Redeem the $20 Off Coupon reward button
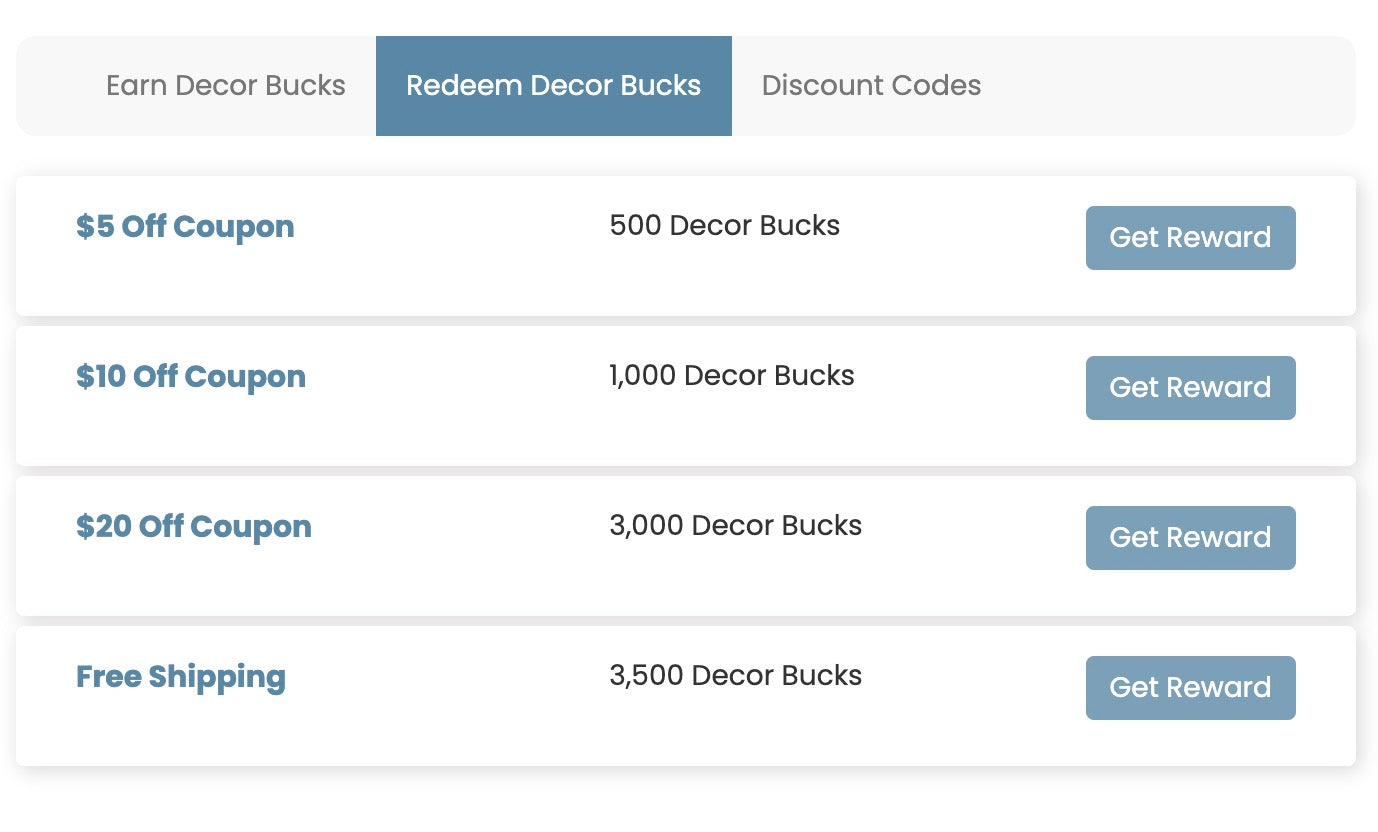This screenshot has height=832, width=1378. pyautogui.click(x=1190, y=538)
